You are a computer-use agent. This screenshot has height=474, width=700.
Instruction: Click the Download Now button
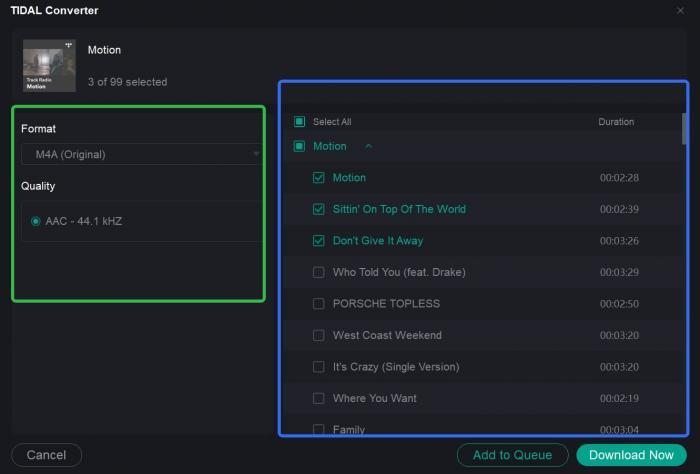[x=631, y=455]
